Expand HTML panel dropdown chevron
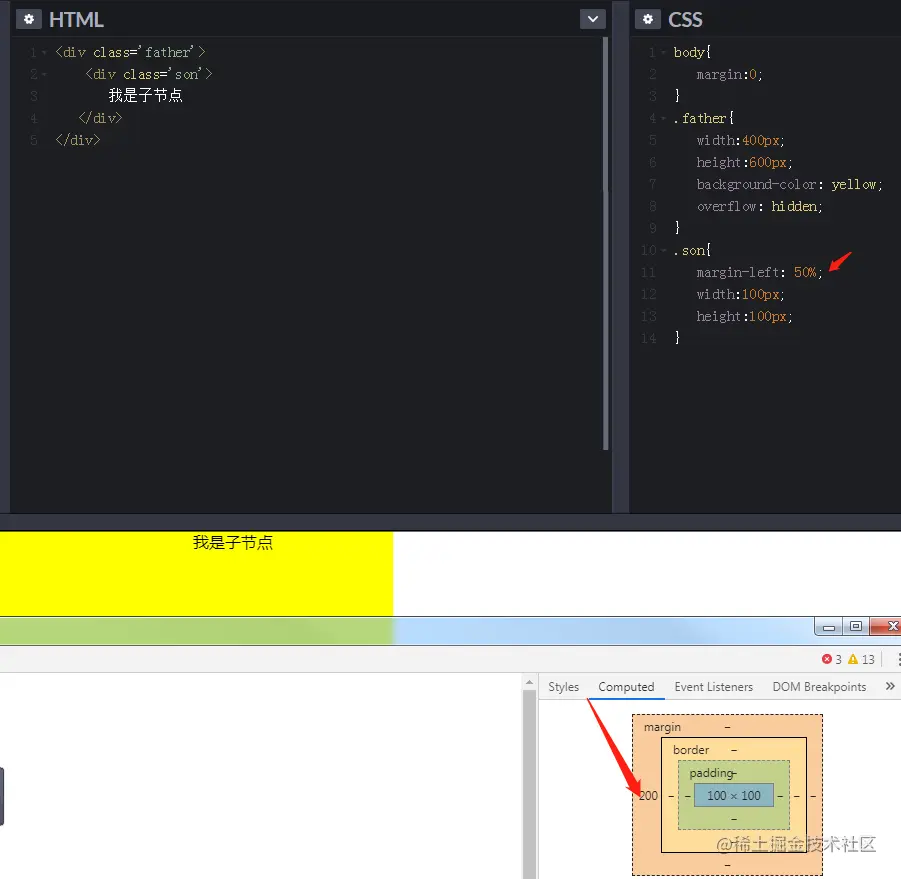The width and height of the screenshot is (901, 879). click(592, 20)
